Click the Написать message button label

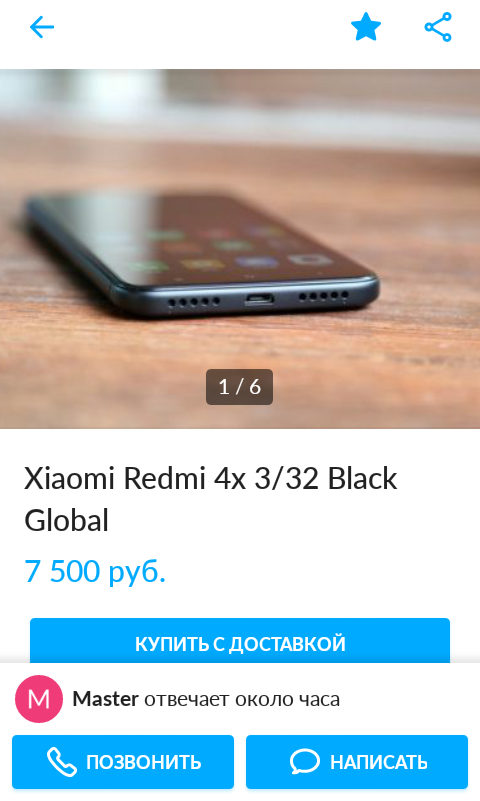click(x=378, y=762)
